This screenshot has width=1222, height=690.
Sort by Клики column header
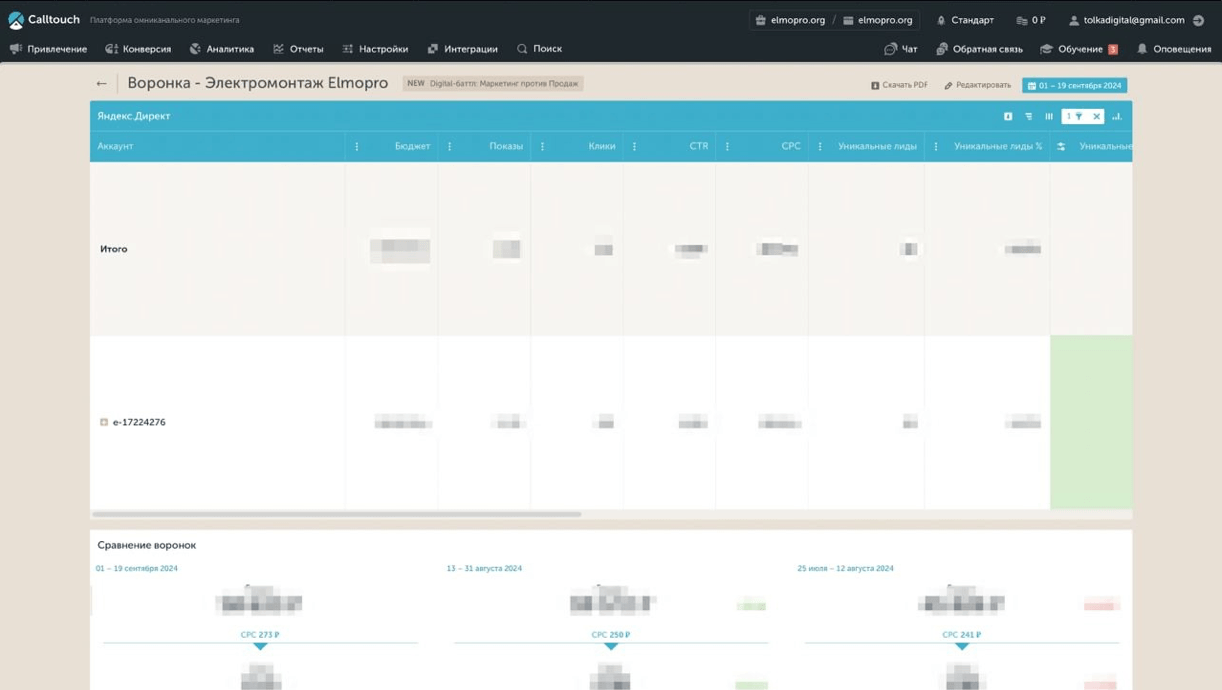coord(602,147)
